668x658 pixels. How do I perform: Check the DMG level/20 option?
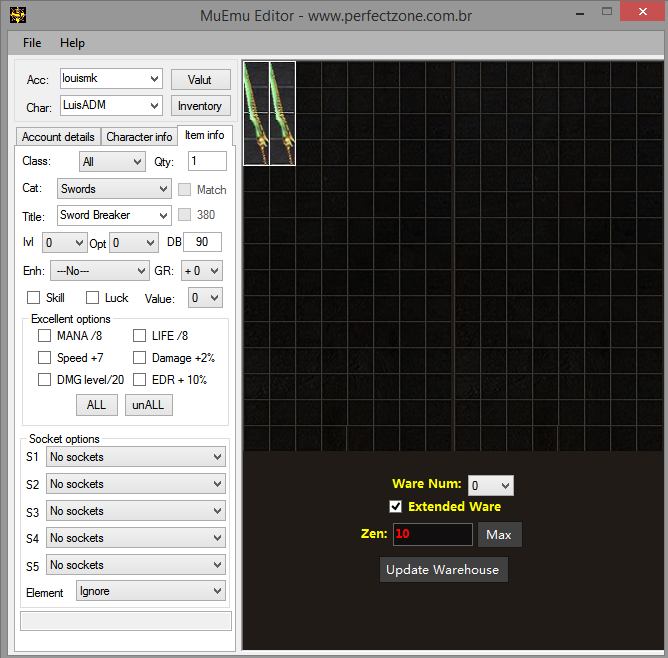point(44,379)
